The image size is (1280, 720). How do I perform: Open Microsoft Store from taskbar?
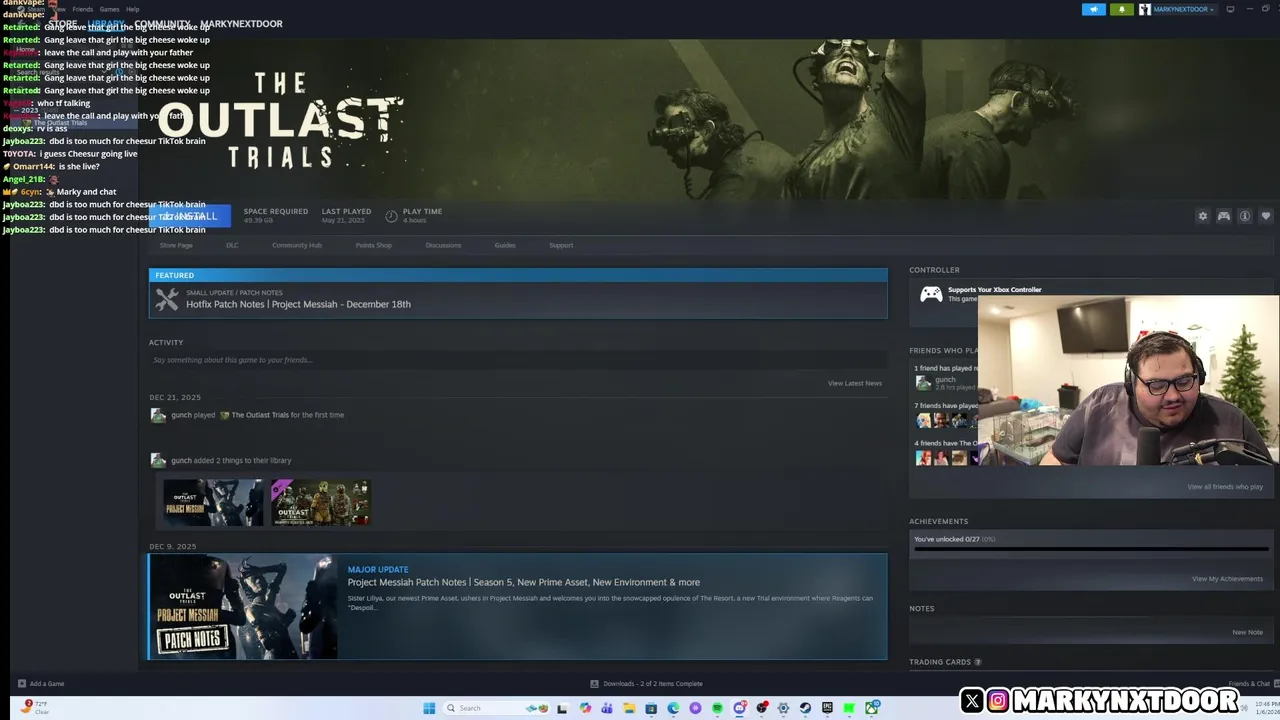pos(651,708)
